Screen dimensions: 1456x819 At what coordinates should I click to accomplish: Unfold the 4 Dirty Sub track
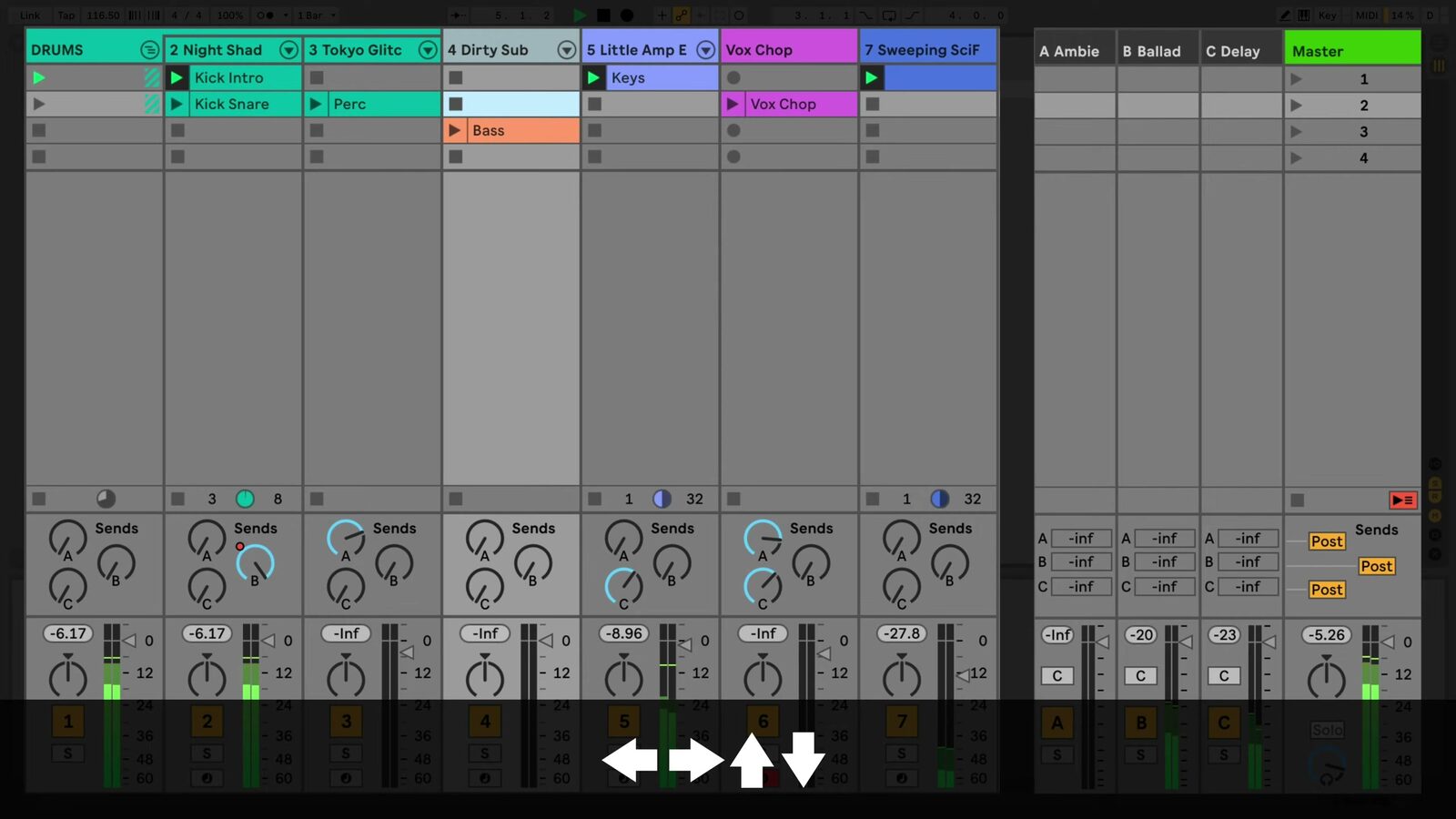[x=567, y=50]
